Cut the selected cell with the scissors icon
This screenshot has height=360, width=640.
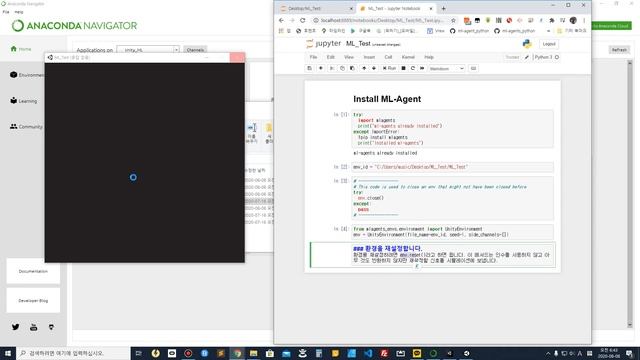pyautogui.click(x=332, y=69)
